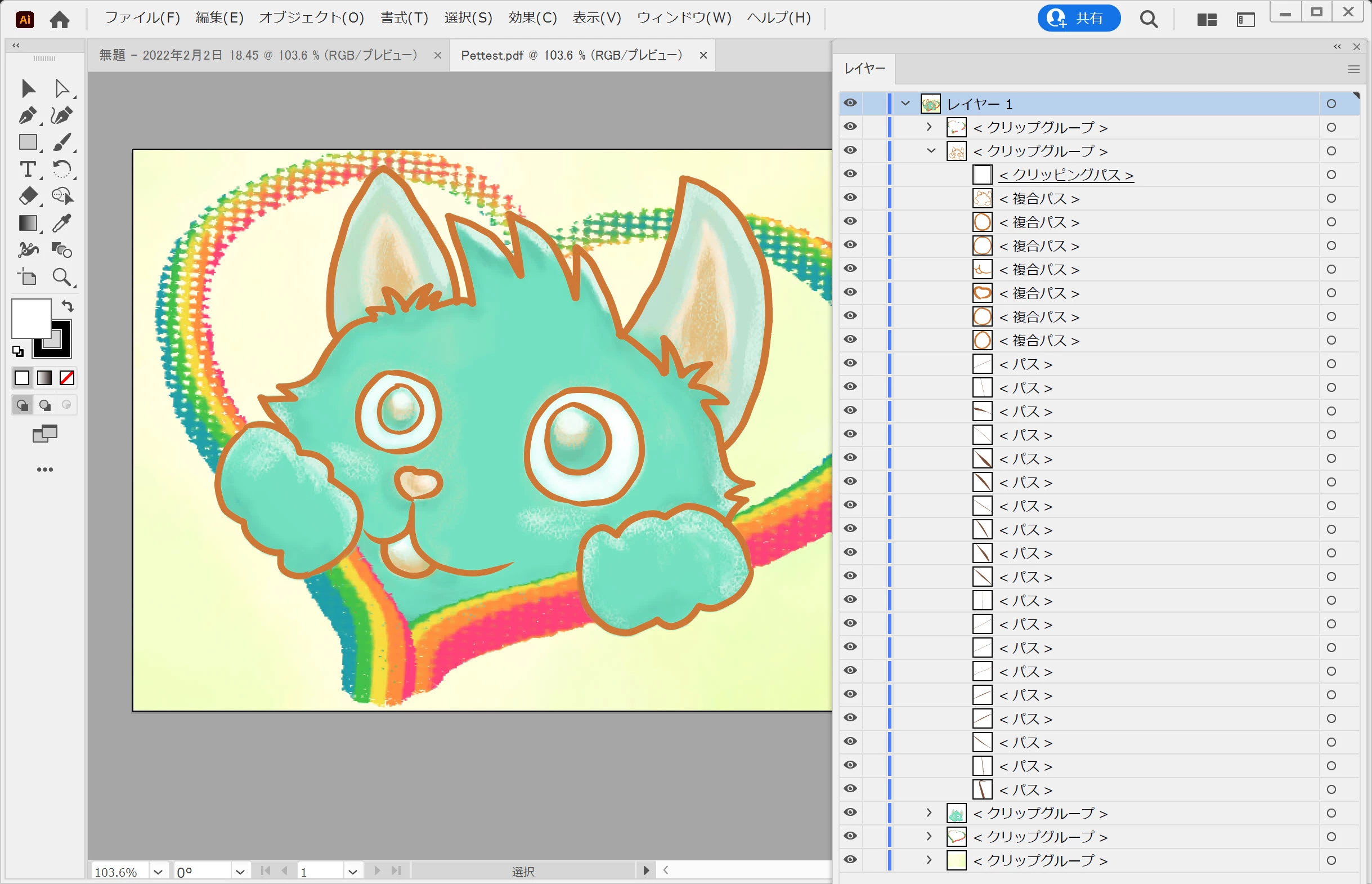Select the Type tool
Screen dimensions: 1372x884
[x=27, y=169]
